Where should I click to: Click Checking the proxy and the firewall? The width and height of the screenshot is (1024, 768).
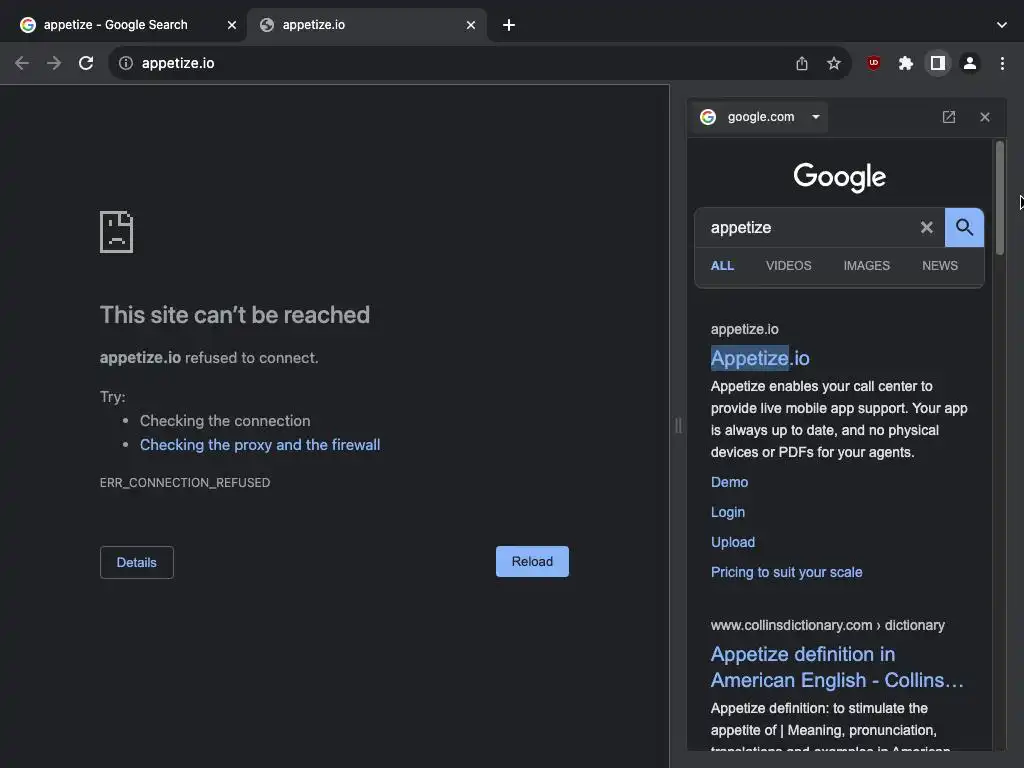[260, 445]
